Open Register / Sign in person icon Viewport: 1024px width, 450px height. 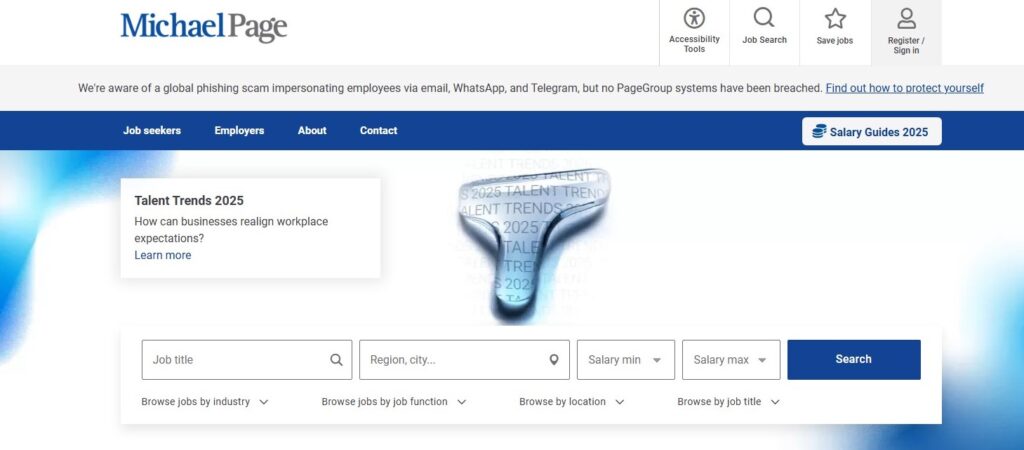coord(906,18)
